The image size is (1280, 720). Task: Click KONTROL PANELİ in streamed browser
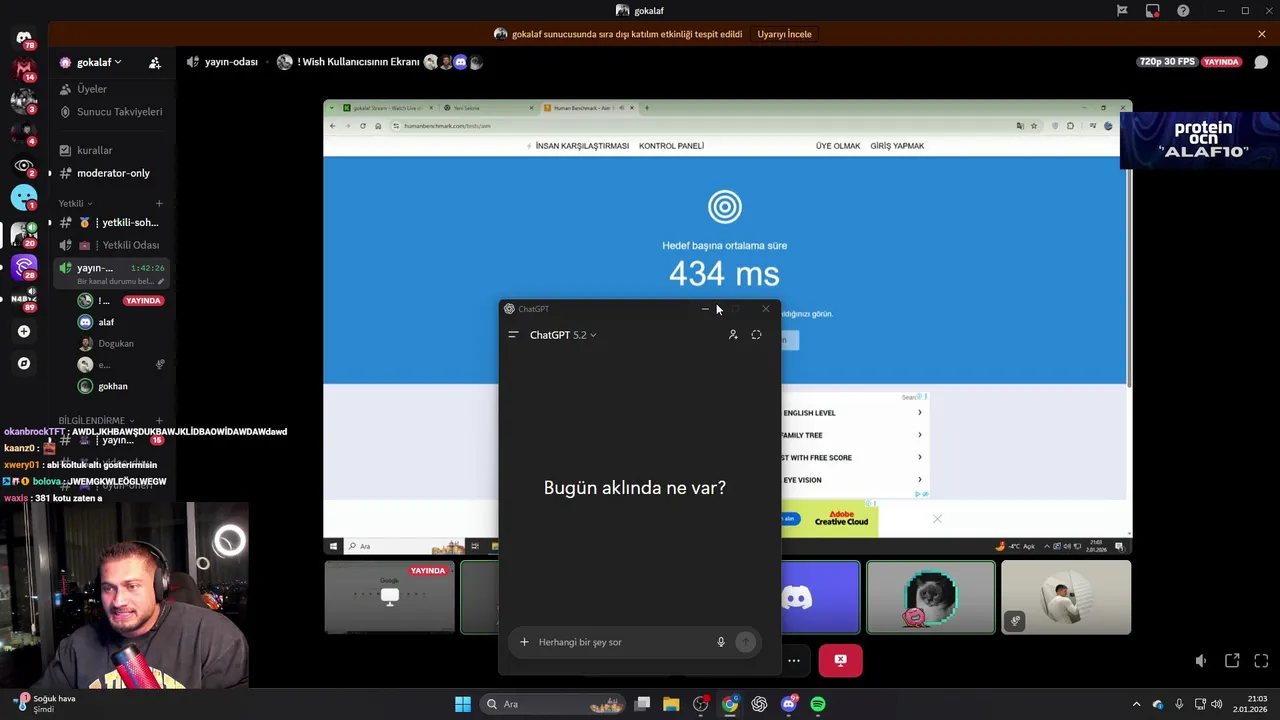click(x=671, y=146)
